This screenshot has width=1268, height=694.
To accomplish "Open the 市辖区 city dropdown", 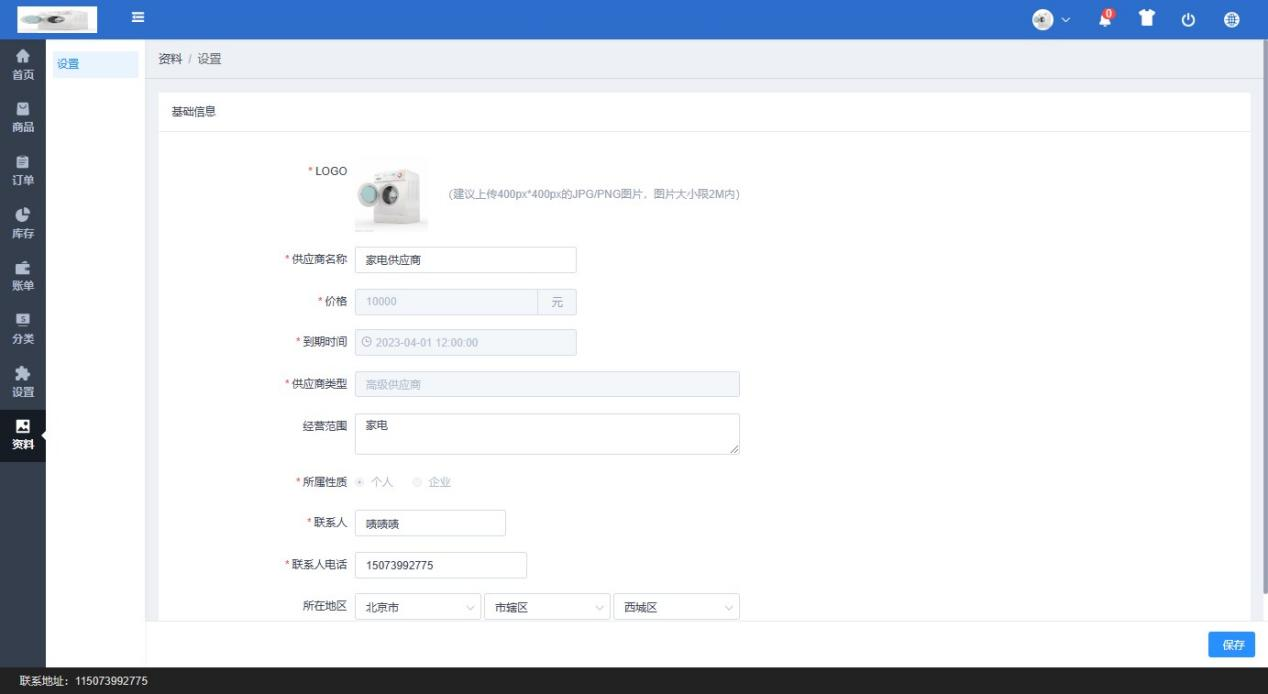I will (x=547, y=607).
